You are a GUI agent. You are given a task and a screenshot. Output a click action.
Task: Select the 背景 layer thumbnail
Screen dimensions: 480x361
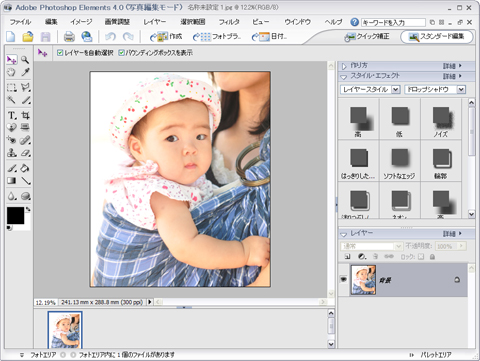(363, 280)
